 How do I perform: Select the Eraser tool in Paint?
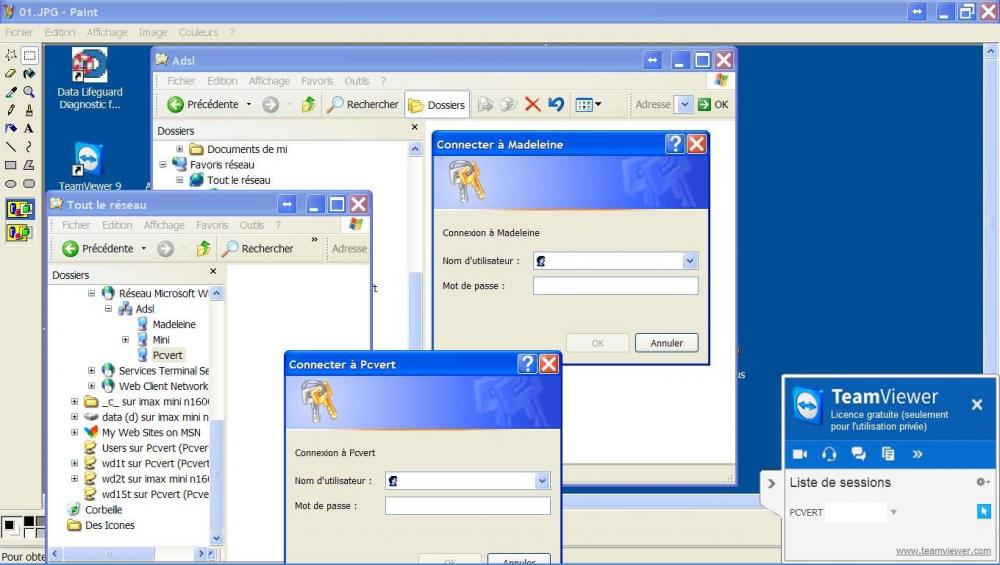[x=11, y=73]
